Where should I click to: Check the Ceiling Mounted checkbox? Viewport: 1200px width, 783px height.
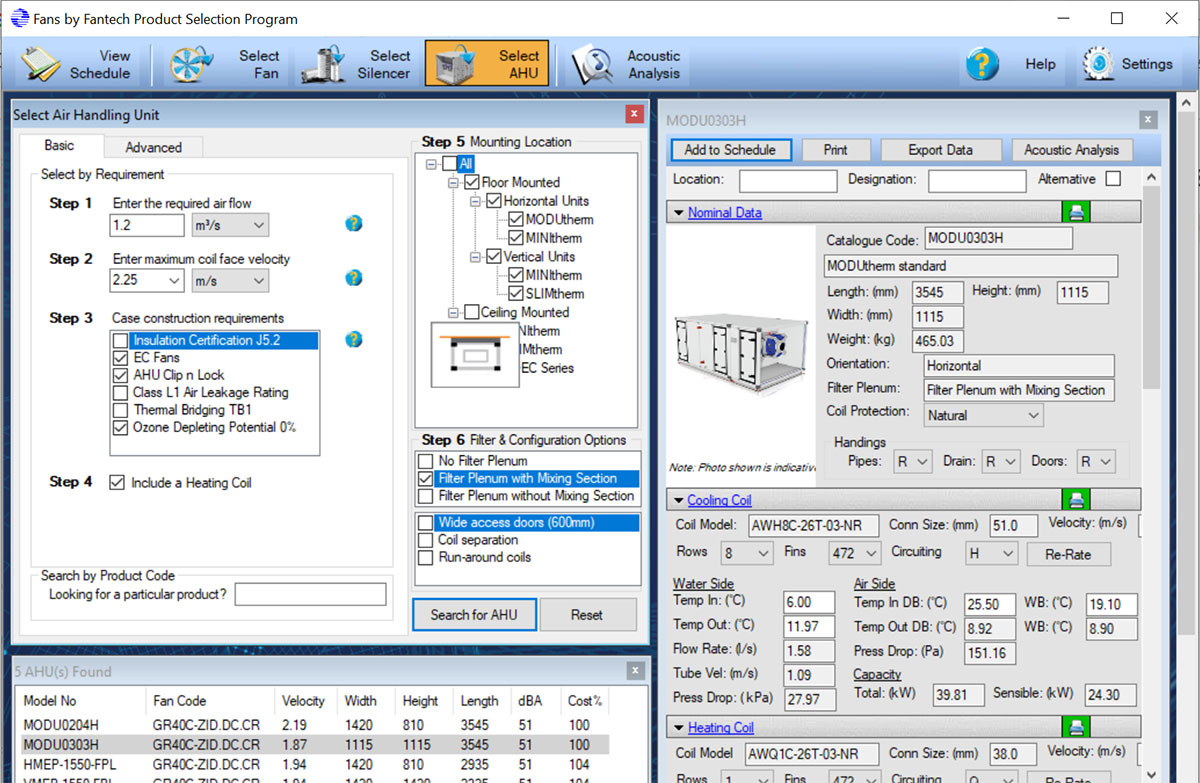[472, 312]
